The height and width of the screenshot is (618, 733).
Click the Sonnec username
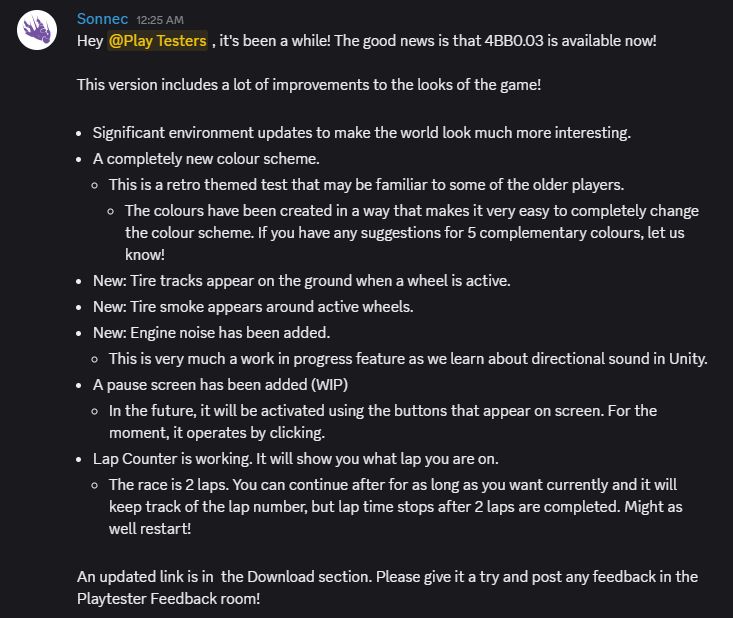click(x=102, y=19)
